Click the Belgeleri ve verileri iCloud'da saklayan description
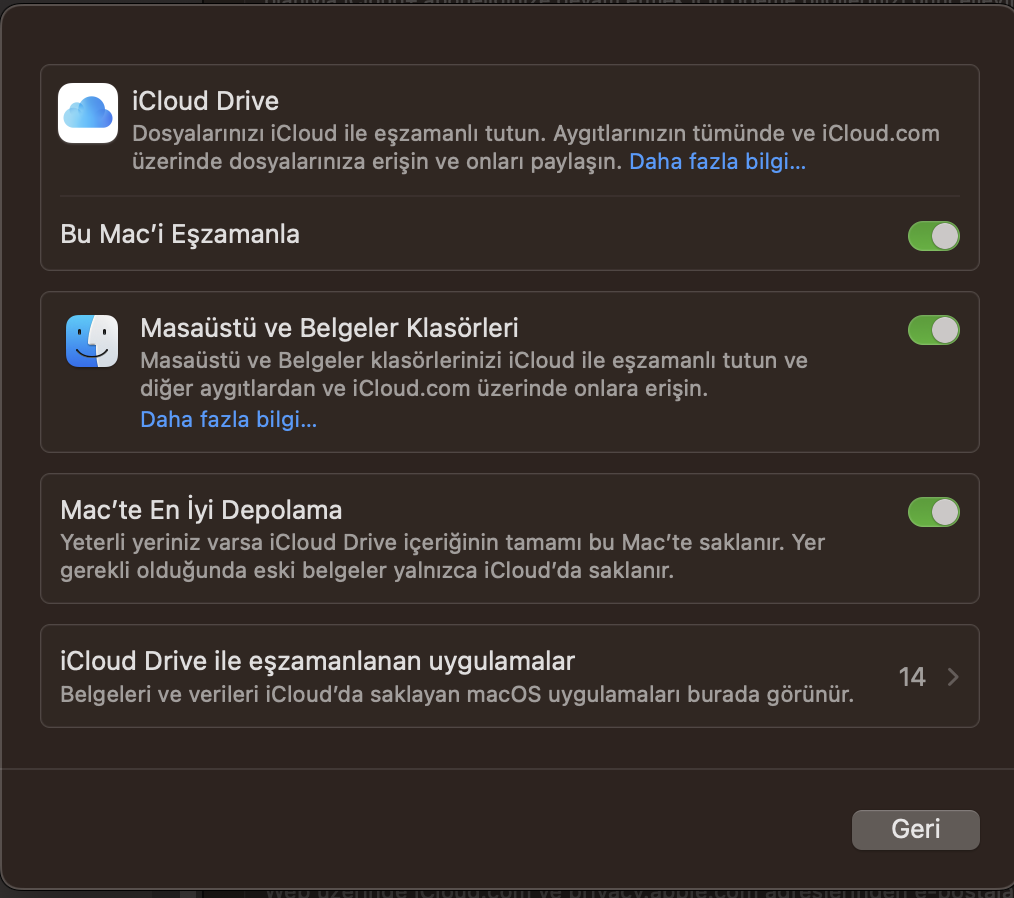This screenshot has height=898, width=1014. point(457,694)
